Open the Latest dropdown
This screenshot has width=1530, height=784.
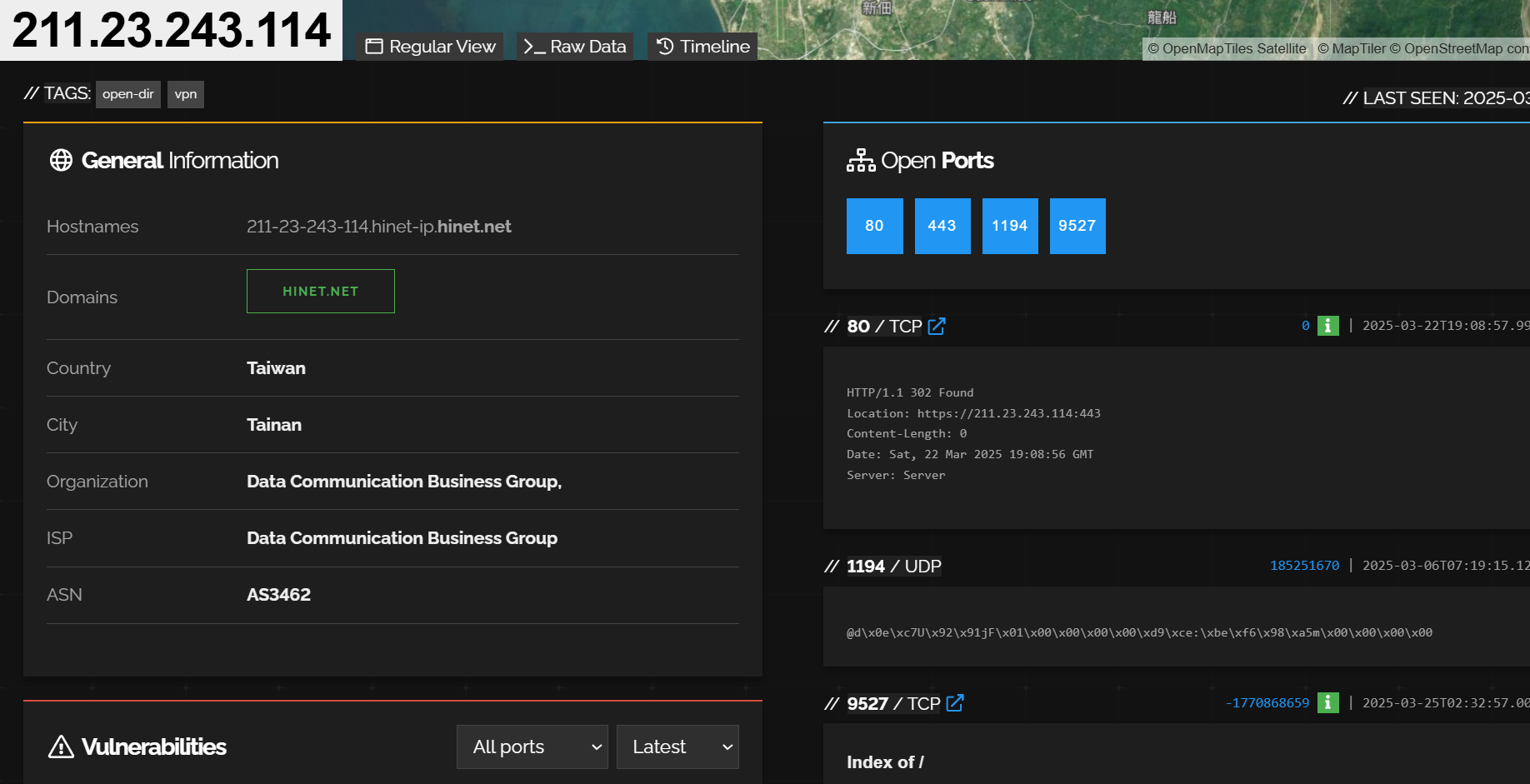tap(677, 747)
